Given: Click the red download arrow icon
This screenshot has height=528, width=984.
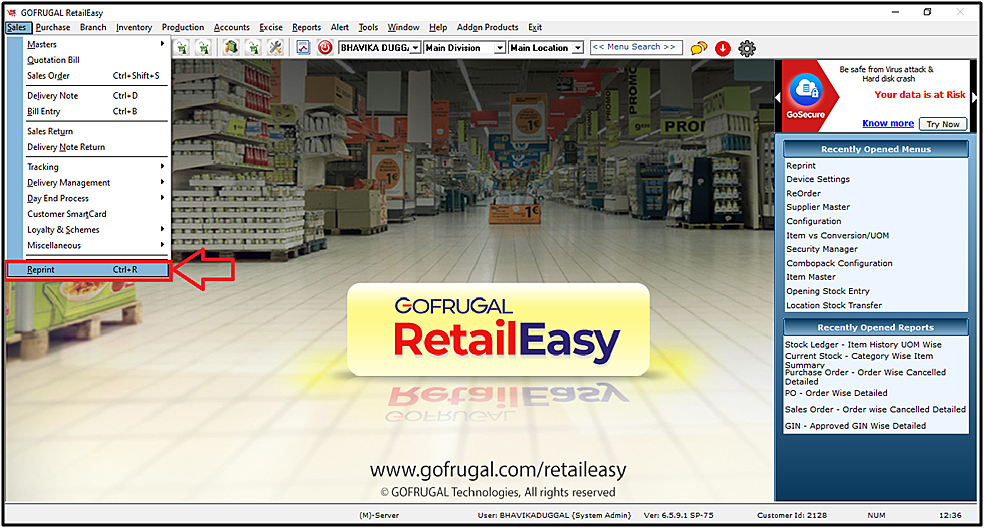Looking at the screenshot, I should (723, 48).
